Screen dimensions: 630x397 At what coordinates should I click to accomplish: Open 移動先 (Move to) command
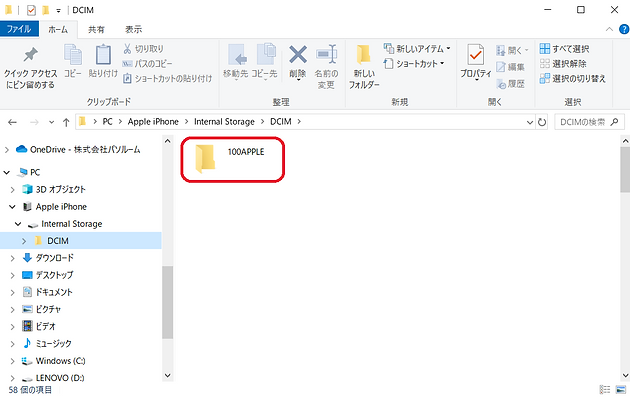tap(236, 62)
